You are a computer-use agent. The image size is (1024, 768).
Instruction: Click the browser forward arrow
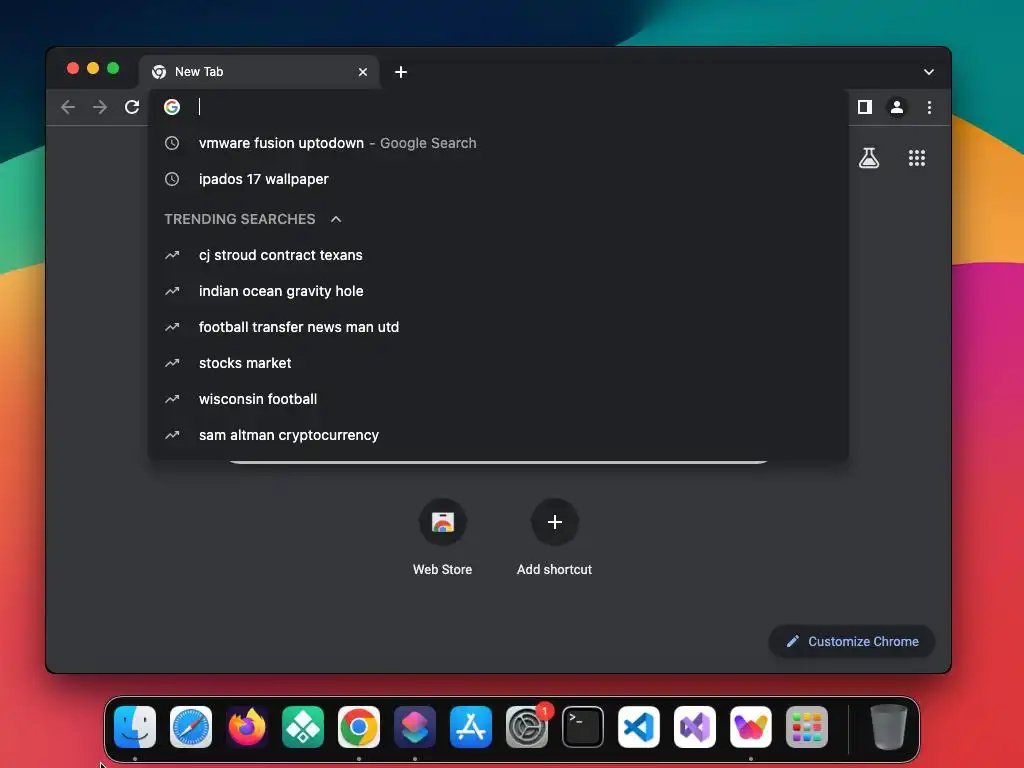coord(100,107)
